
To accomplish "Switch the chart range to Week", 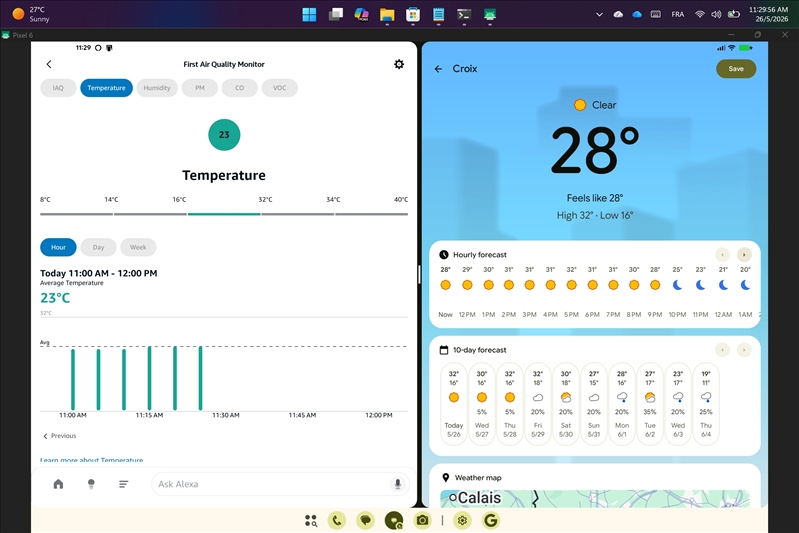I will 138,247.
